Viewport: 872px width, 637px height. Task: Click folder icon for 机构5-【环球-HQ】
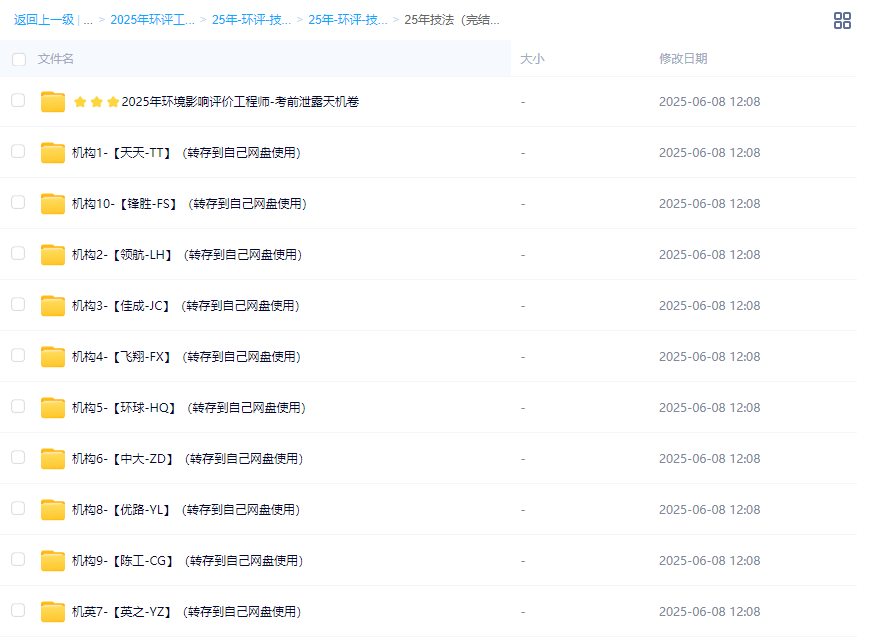[x=53, y=408]
